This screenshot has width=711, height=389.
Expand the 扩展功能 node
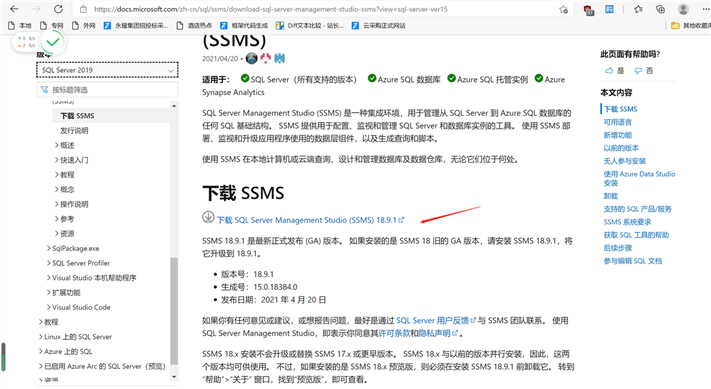pos(63,292)
